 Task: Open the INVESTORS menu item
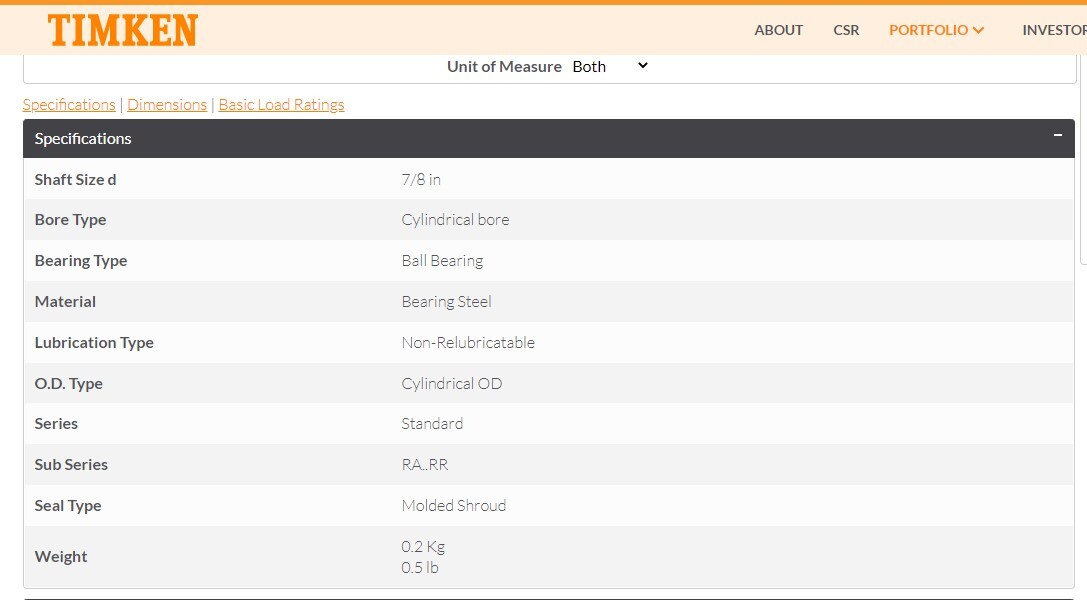(x=1054, y=30)
